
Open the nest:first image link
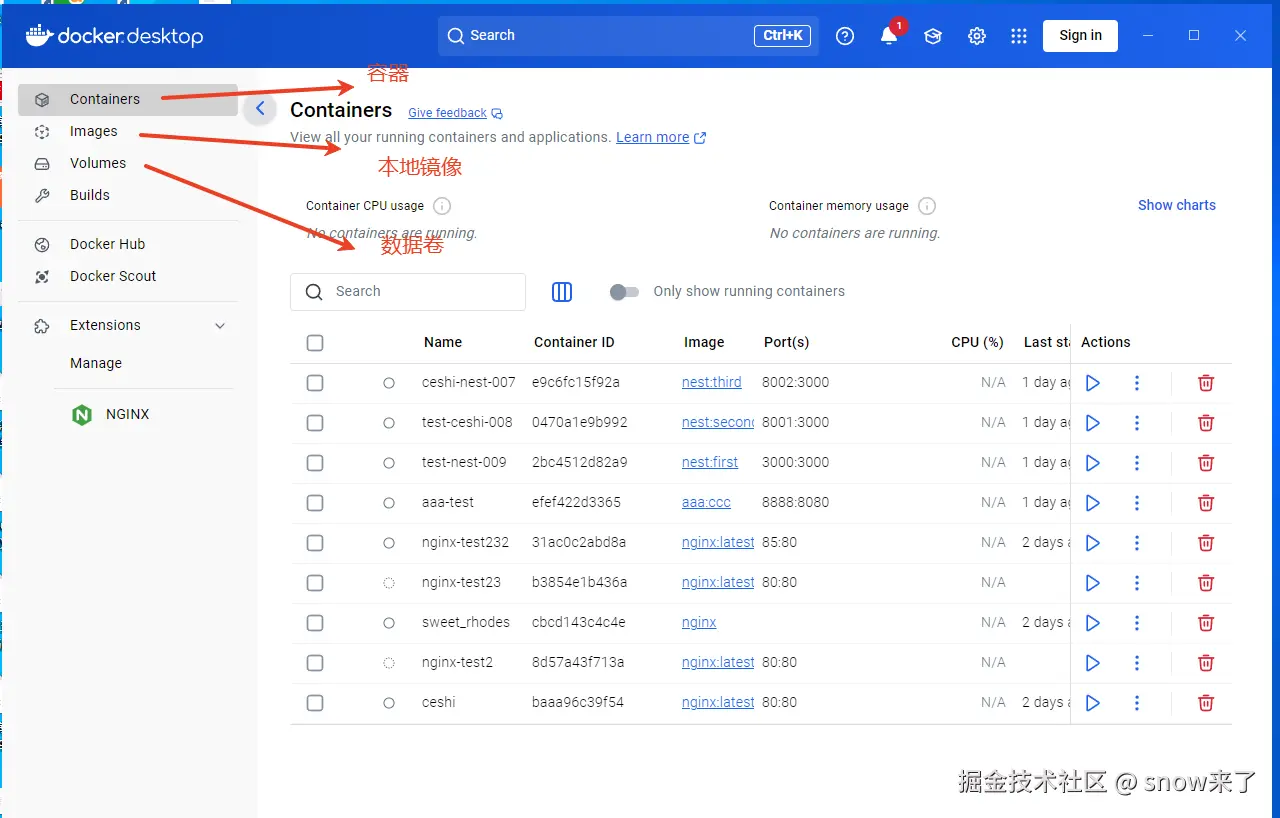pos(710,463)
